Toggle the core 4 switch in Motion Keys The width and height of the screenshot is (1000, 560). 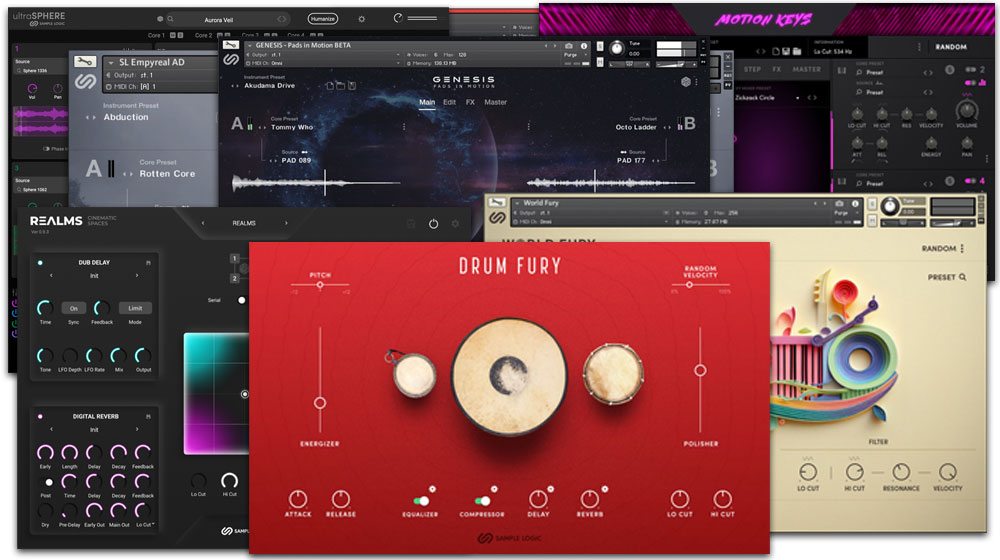[x=971, y=181]
